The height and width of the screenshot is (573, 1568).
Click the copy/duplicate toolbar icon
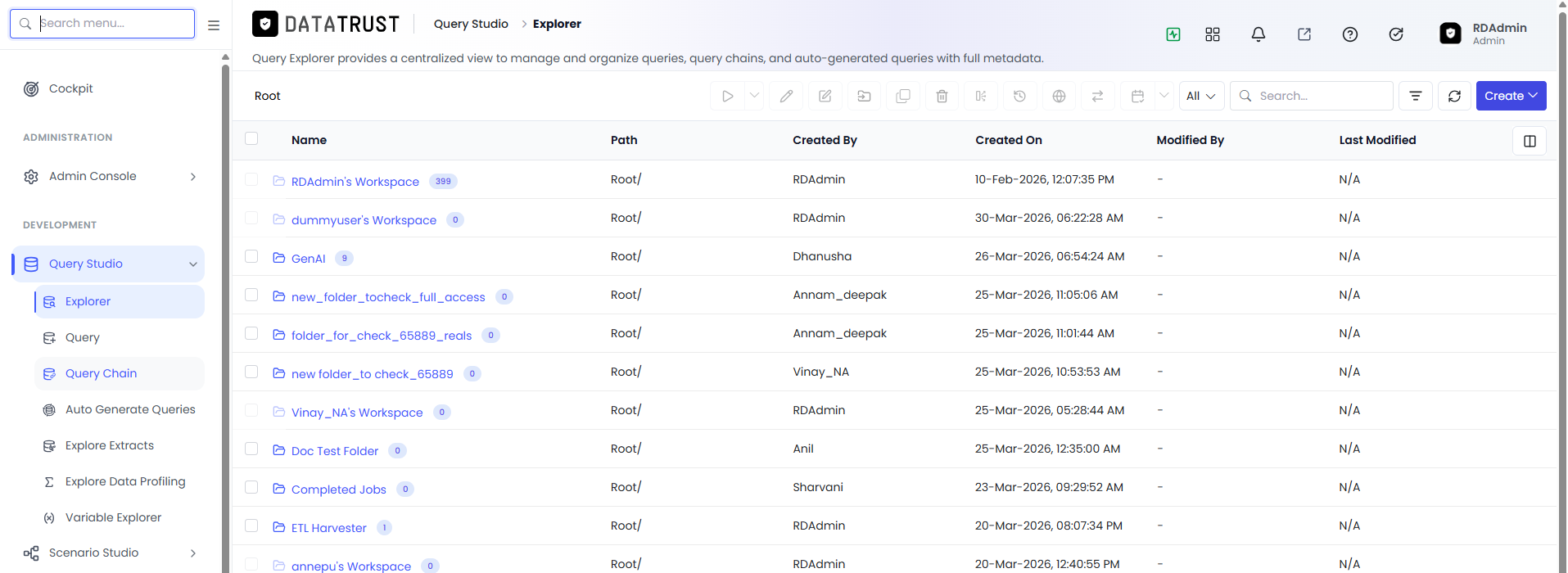coord(903,96)
